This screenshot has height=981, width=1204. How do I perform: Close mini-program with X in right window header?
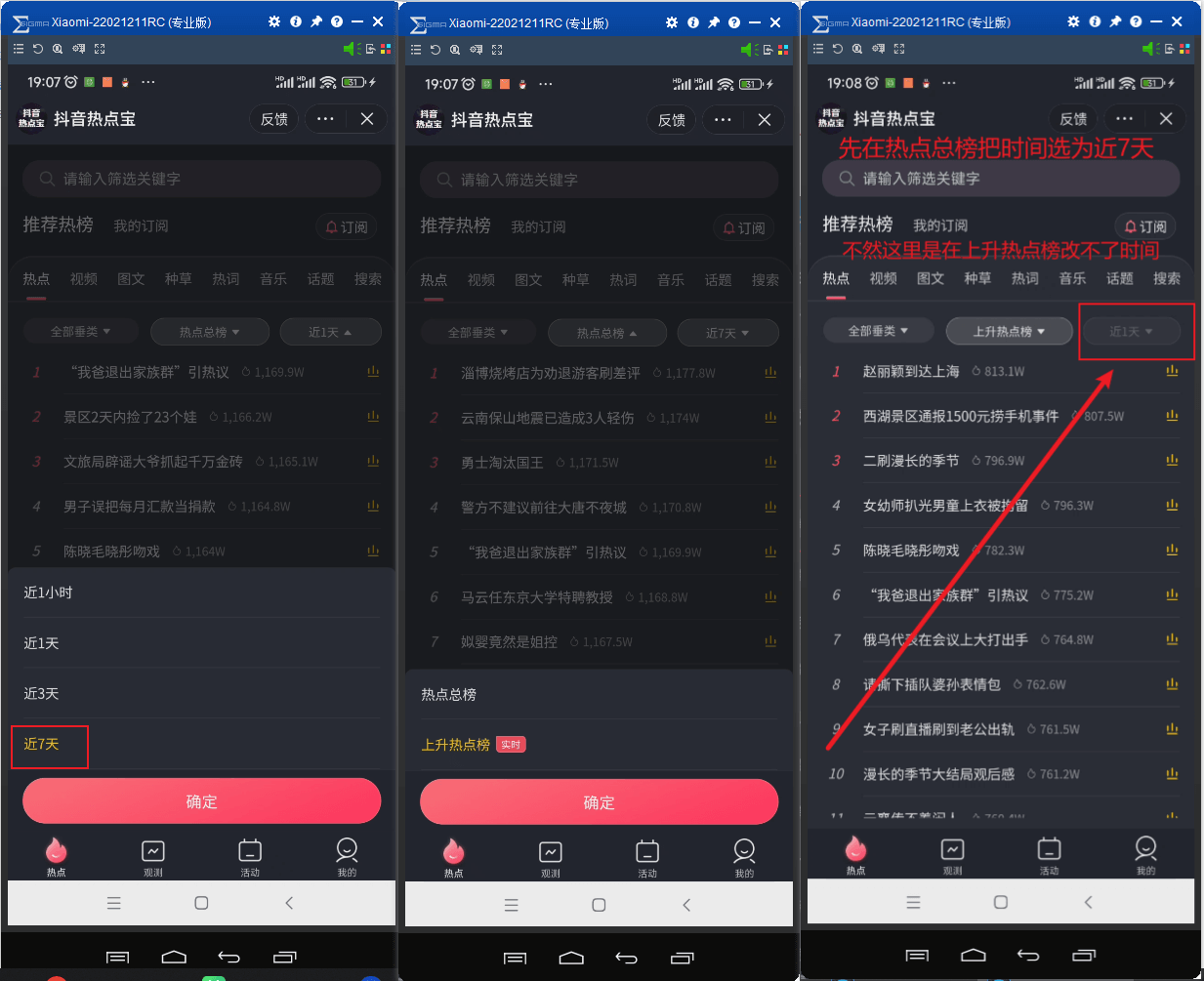pos(1166,118)
